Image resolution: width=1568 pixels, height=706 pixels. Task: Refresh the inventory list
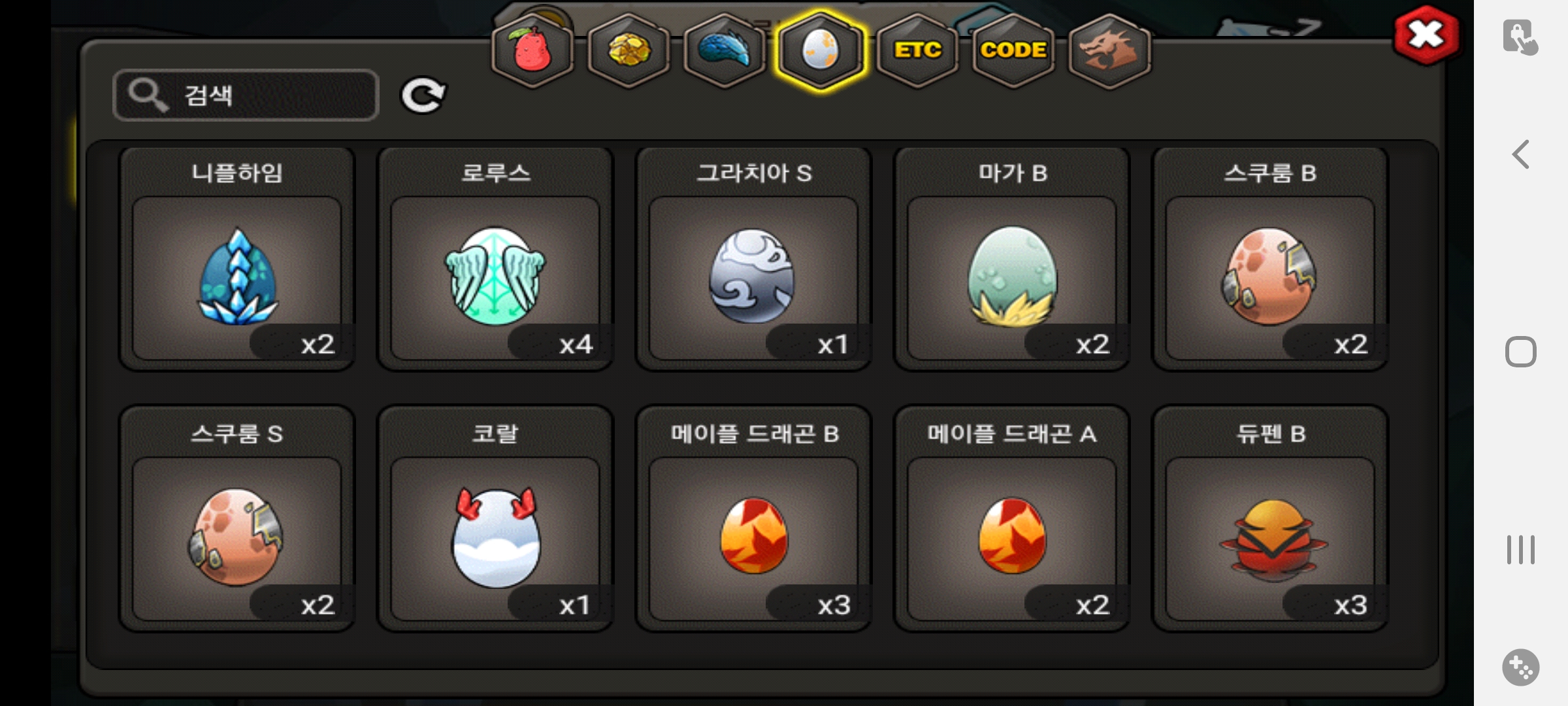tap(423, 96)
